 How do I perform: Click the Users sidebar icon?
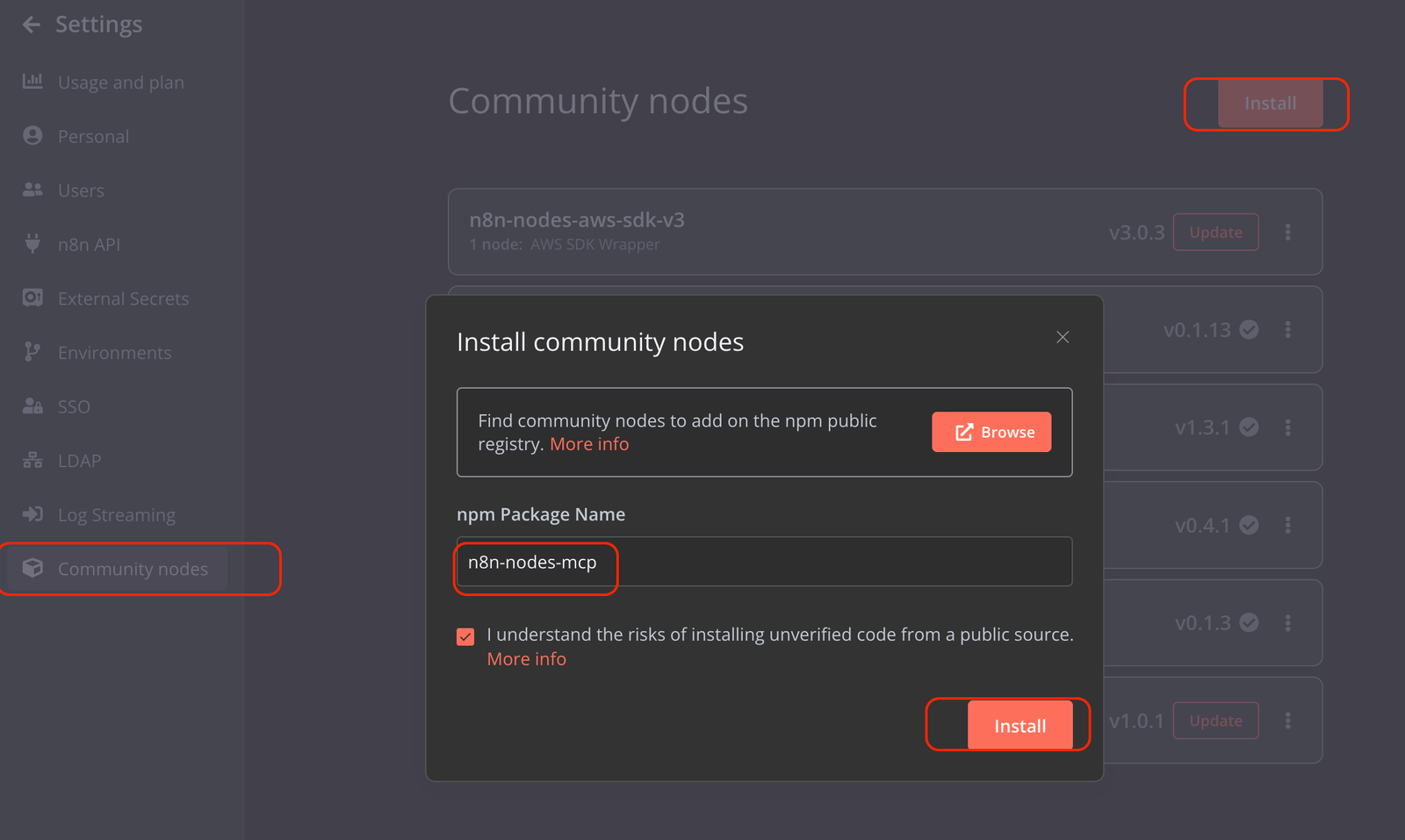pyautogui.click(x=32, y=190)
